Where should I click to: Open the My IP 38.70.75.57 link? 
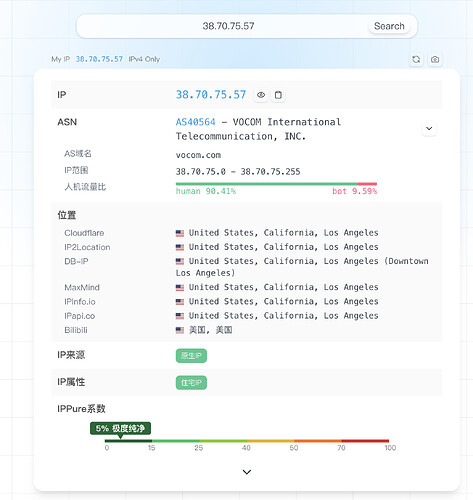[x=99, y=59]
